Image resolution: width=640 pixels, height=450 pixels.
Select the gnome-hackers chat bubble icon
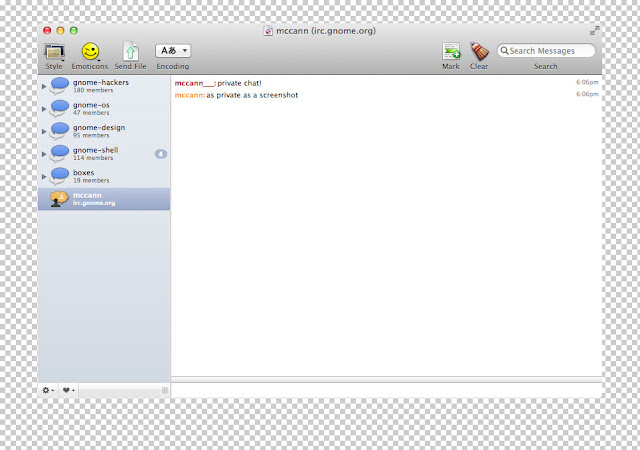[59, 86]
